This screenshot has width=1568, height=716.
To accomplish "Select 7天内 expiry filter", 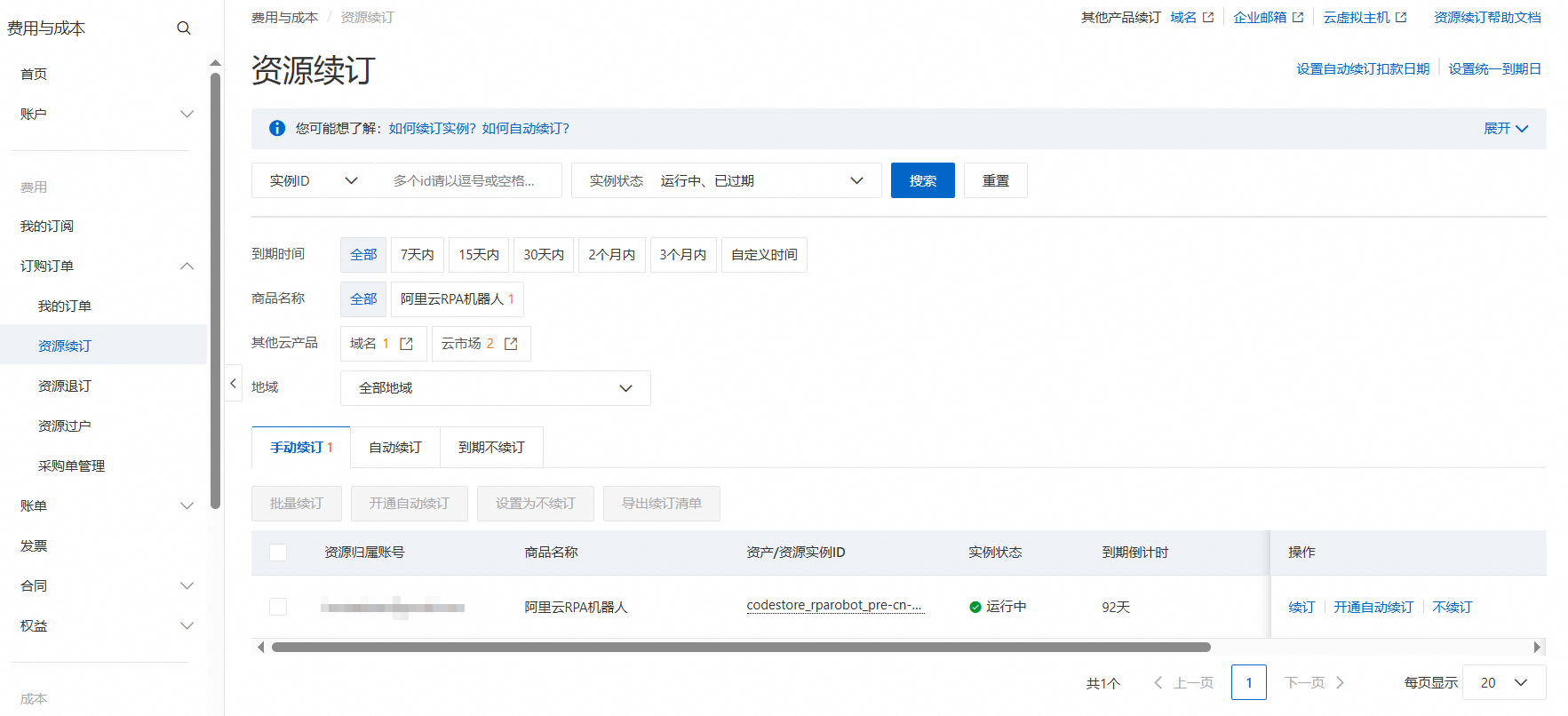I will (418, 255).
